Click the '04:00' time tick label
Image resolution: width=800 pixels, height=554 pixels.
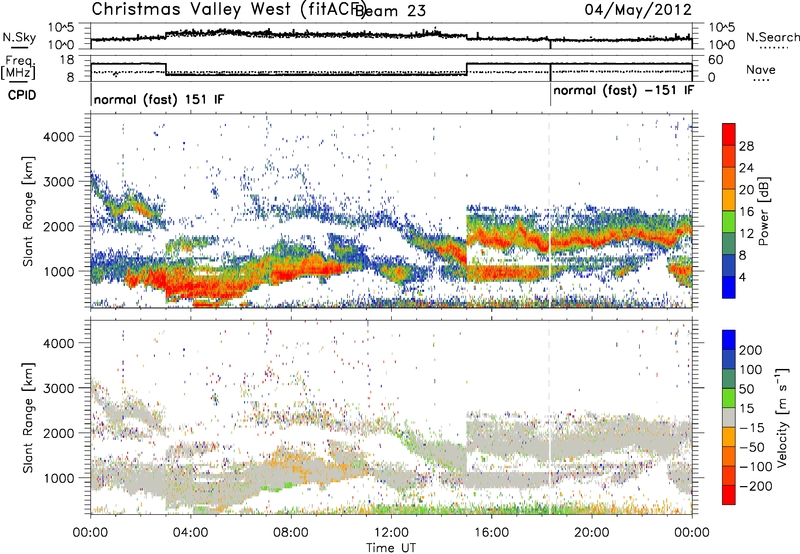(191, 533)
